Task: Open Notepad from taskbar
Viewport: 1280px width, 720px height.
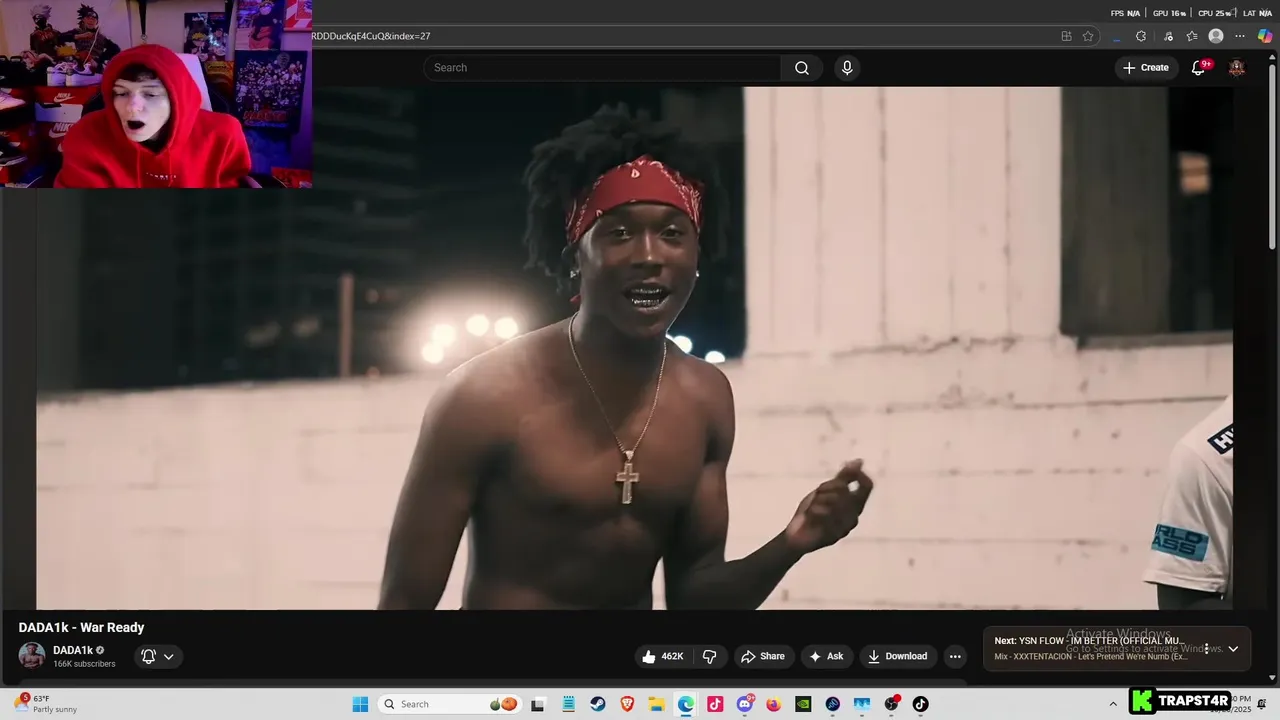Action: (568, 704)
